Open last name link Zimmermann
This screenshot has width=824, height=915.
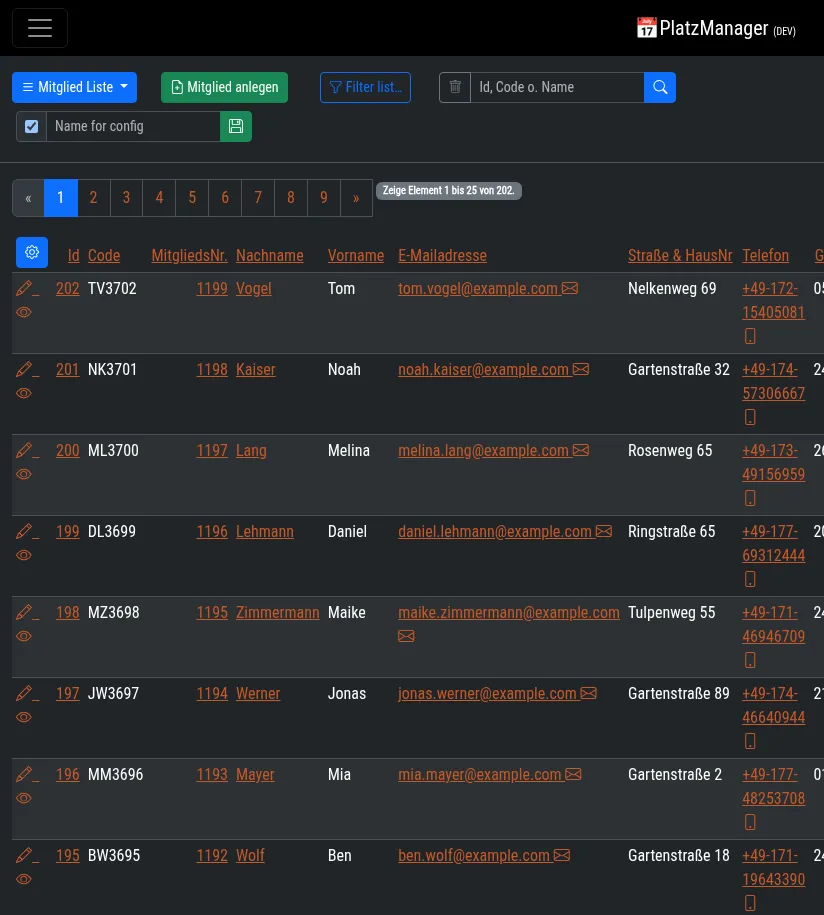click(278, 613)
